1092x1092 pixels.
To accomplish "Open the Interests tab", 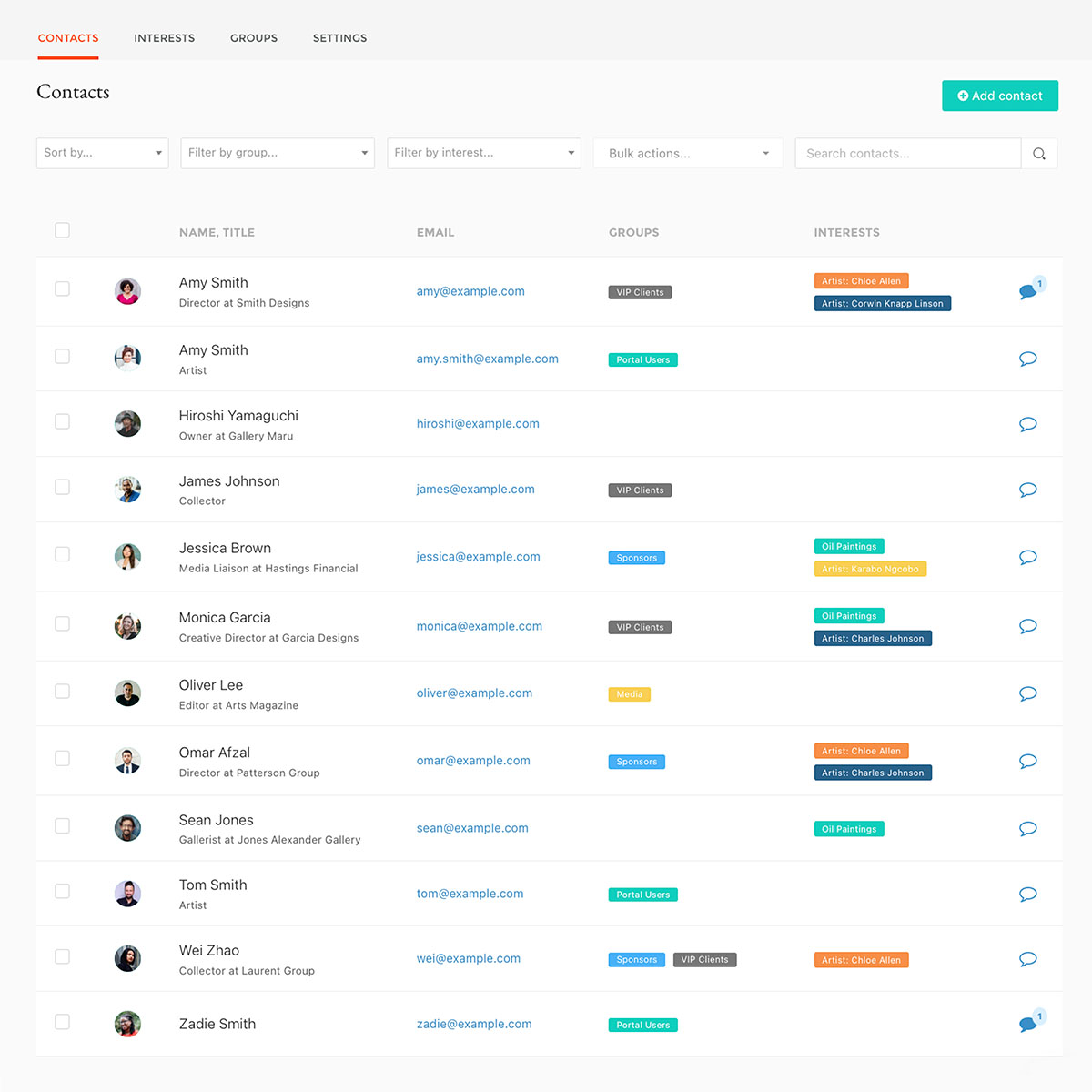I will pos(165,38).
